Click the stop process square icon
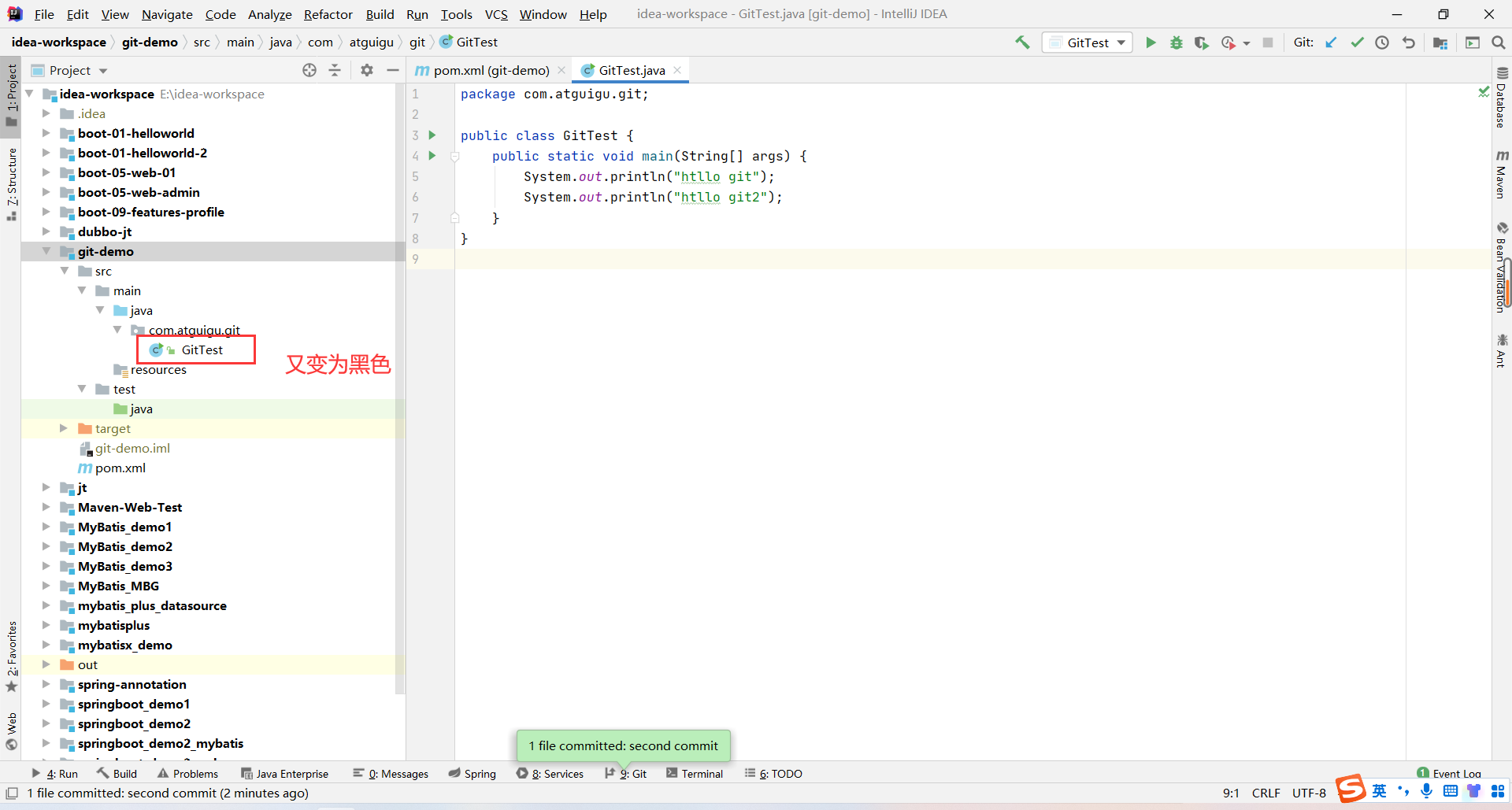 1268,43
